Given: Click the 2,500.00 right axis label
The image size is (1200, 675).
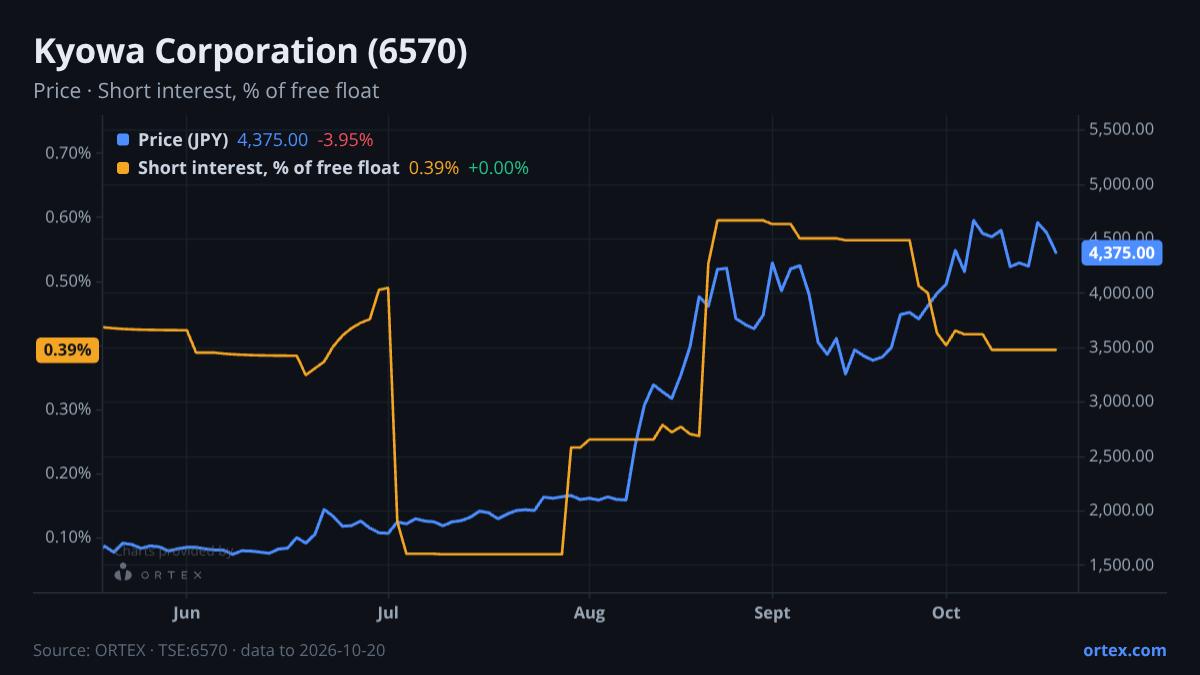Looking at the screenshot, I should (x=1121, y=456).
